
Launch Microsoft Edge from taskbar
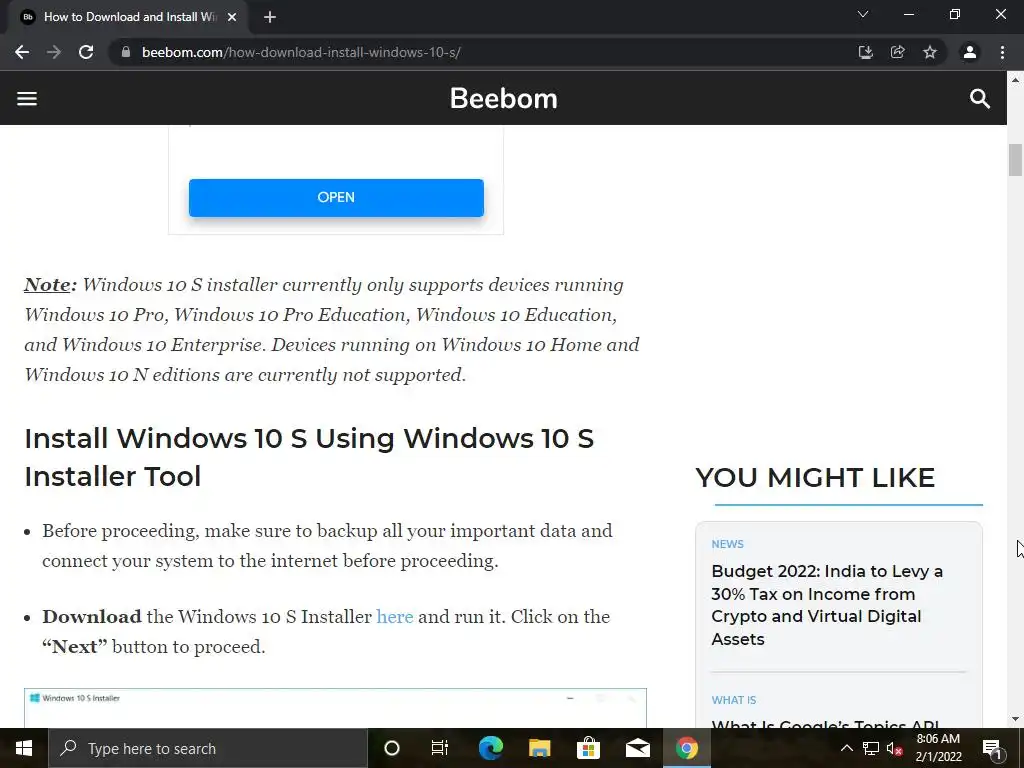490,748
